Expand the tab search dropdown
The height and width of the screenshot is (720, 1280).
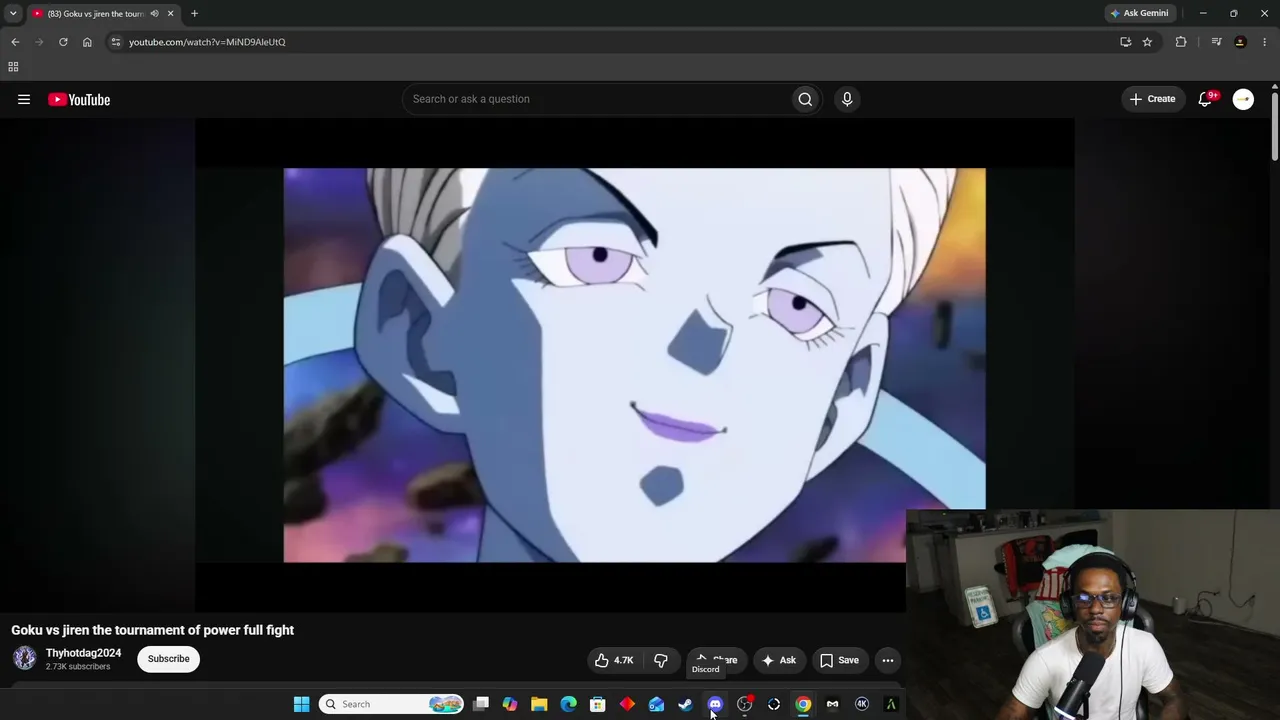(13, 14)
